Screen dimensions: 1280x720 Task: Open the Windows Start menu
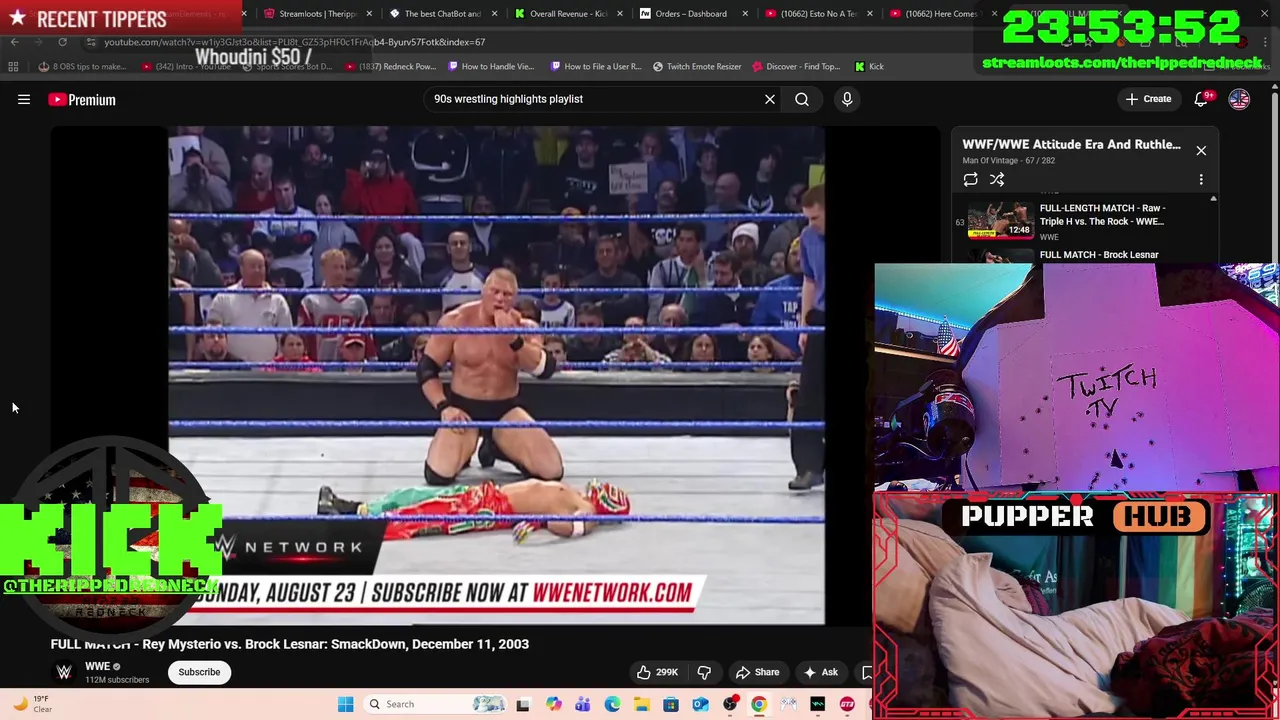pos(345,704)
